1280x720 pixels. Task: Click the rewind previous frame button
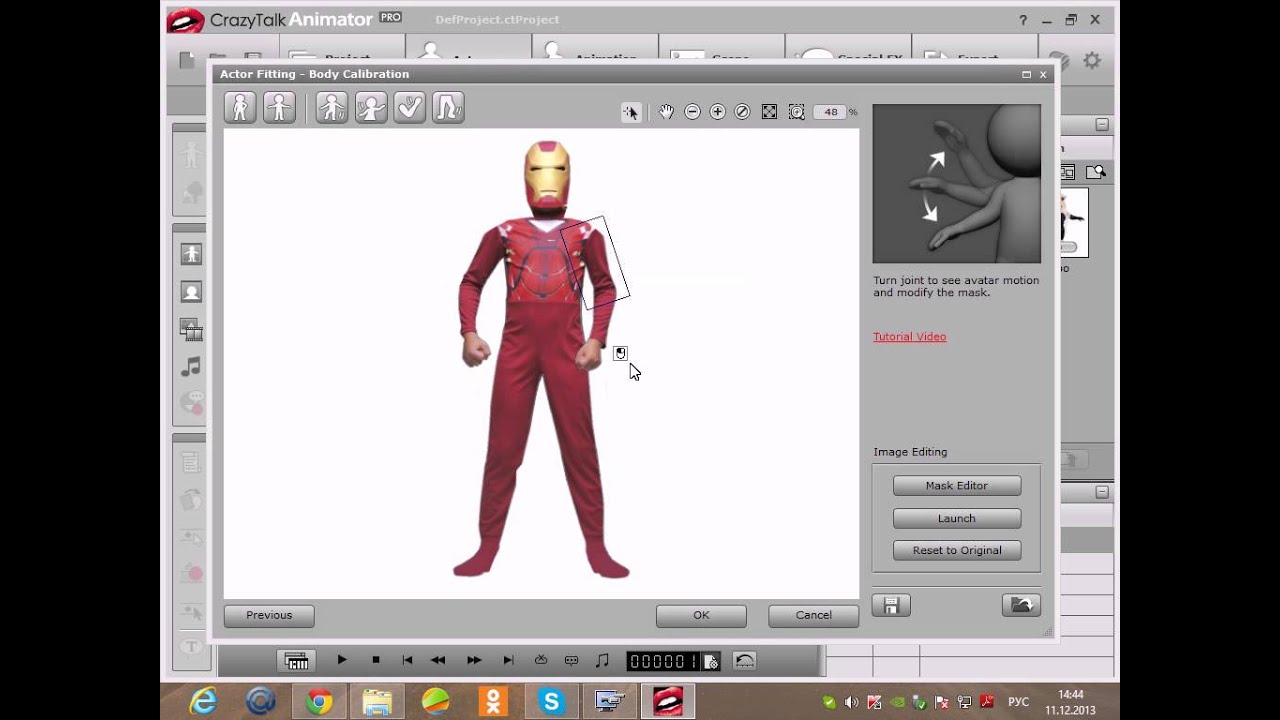tap(438, 660)
